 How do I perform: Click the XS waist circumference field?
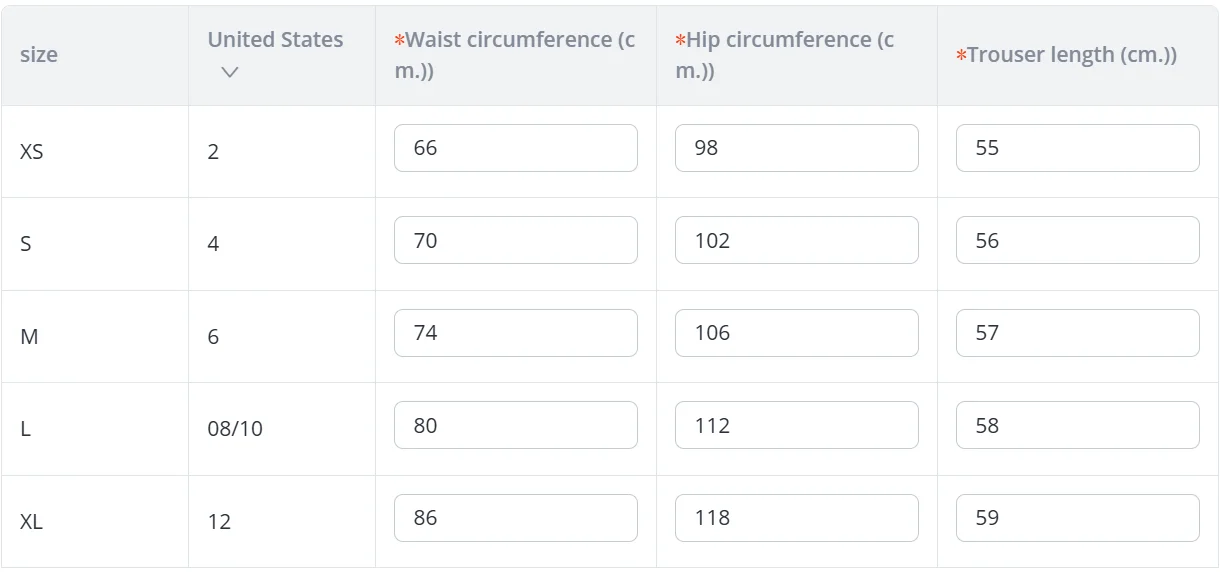click(x=515, y=148)
